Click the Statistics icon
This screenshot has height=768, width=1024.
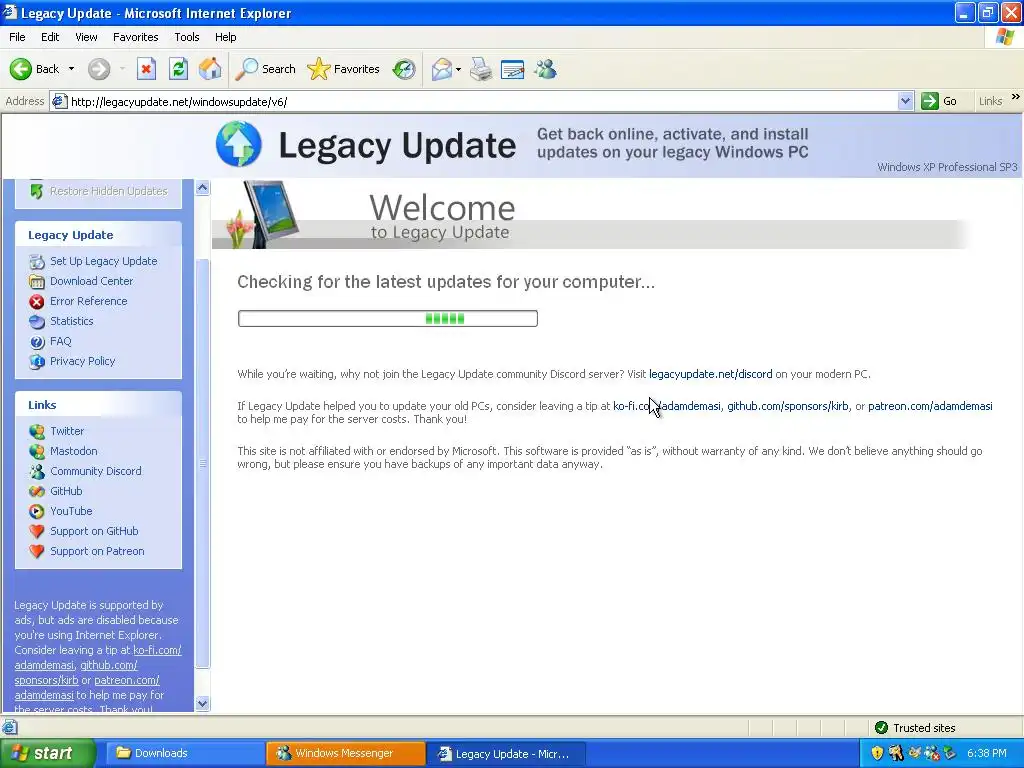37,321
